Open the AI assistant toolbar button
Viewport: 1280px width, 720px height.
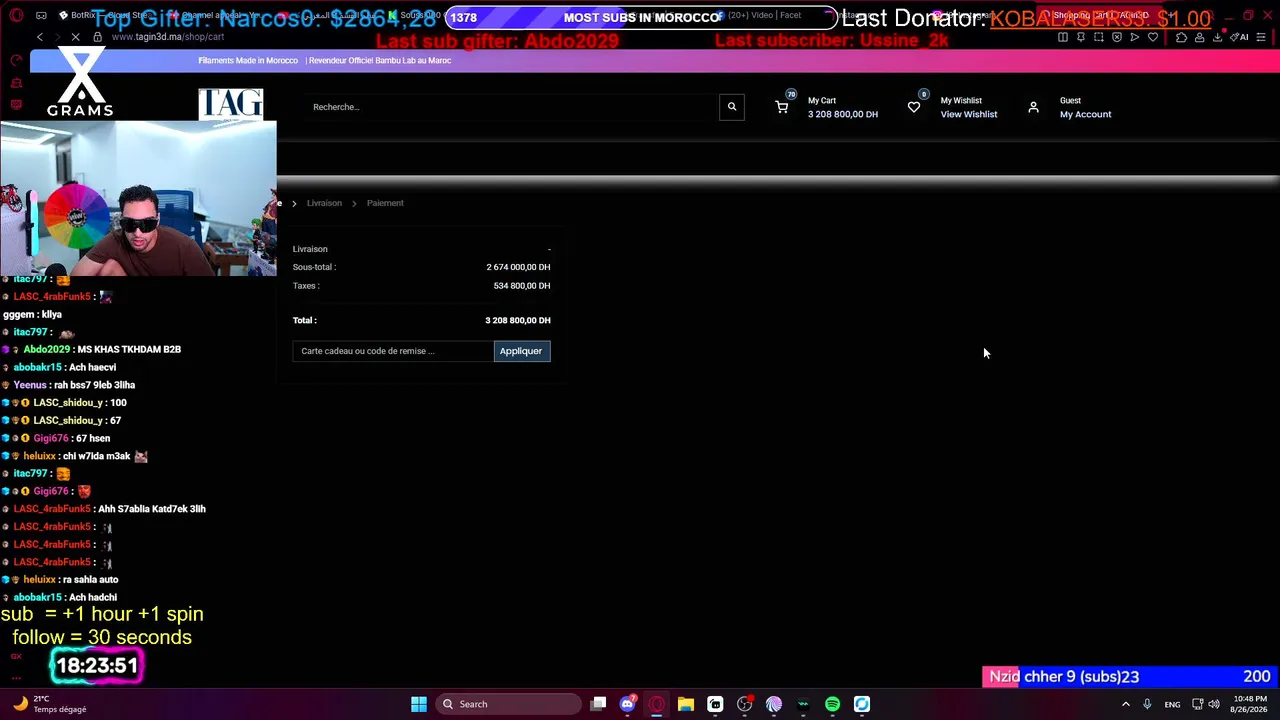(1241, 37)
